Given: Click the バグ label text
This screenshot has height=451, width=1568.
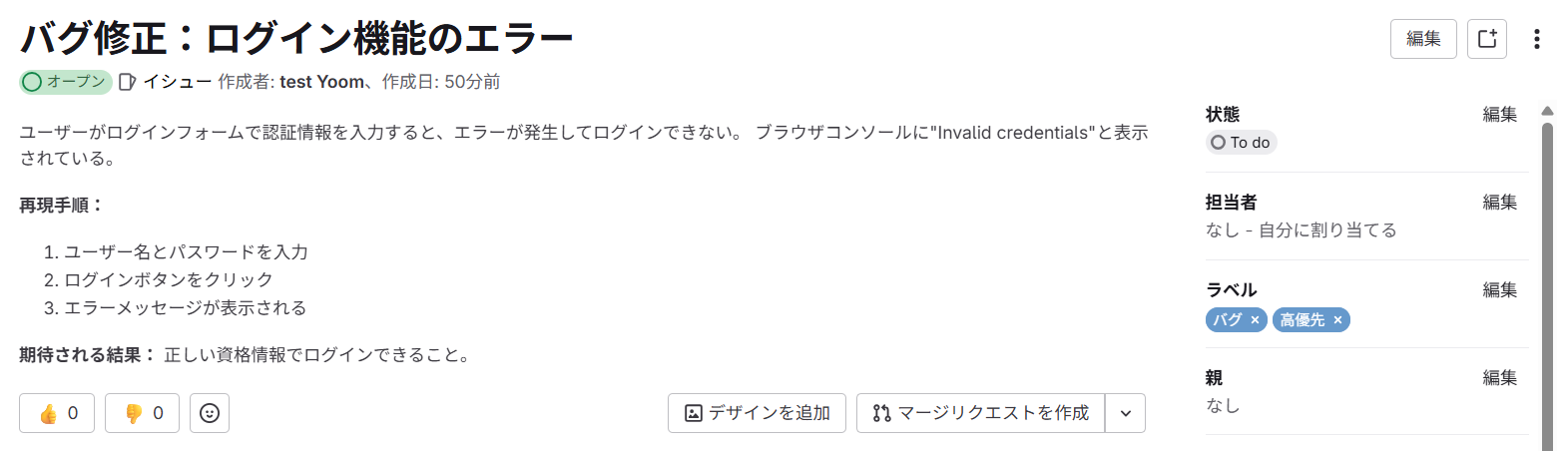Looking at the screenshot, I should (x=1227, y=320).
